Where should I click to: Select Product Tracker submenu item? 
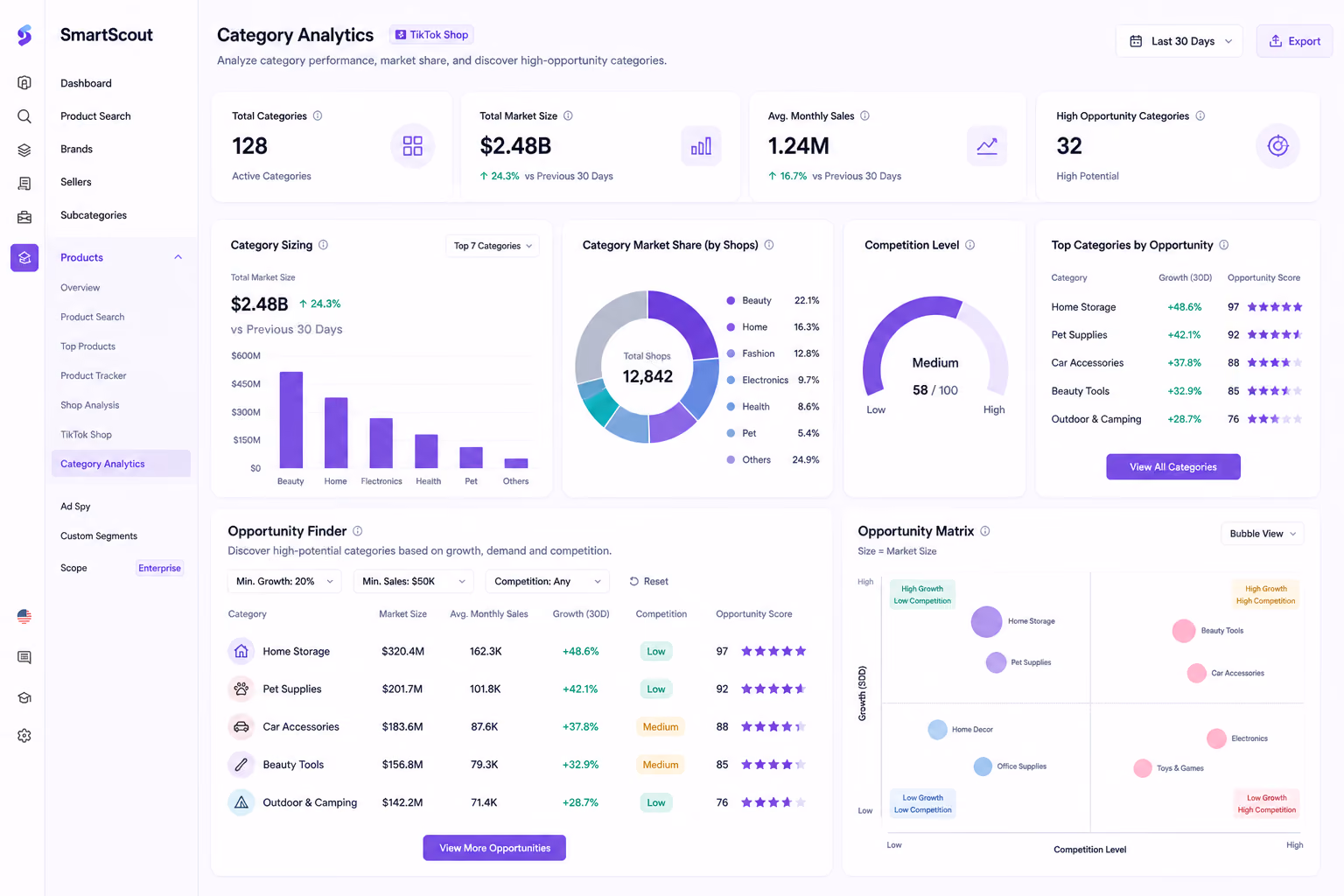(94, 375)
